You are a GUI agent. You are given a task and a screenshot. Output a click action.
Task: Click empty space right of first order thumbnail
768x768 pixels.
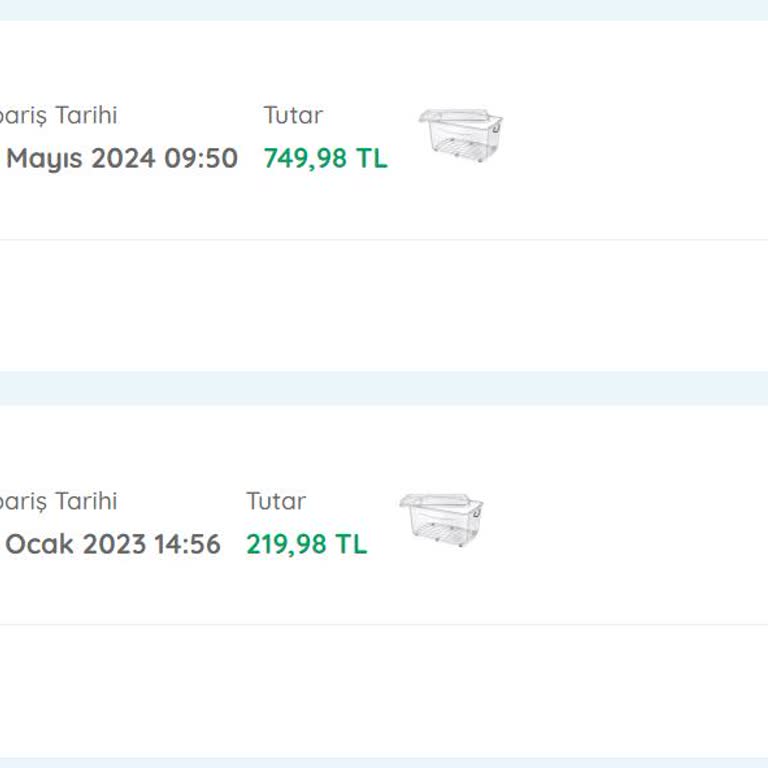coord(640,135)
